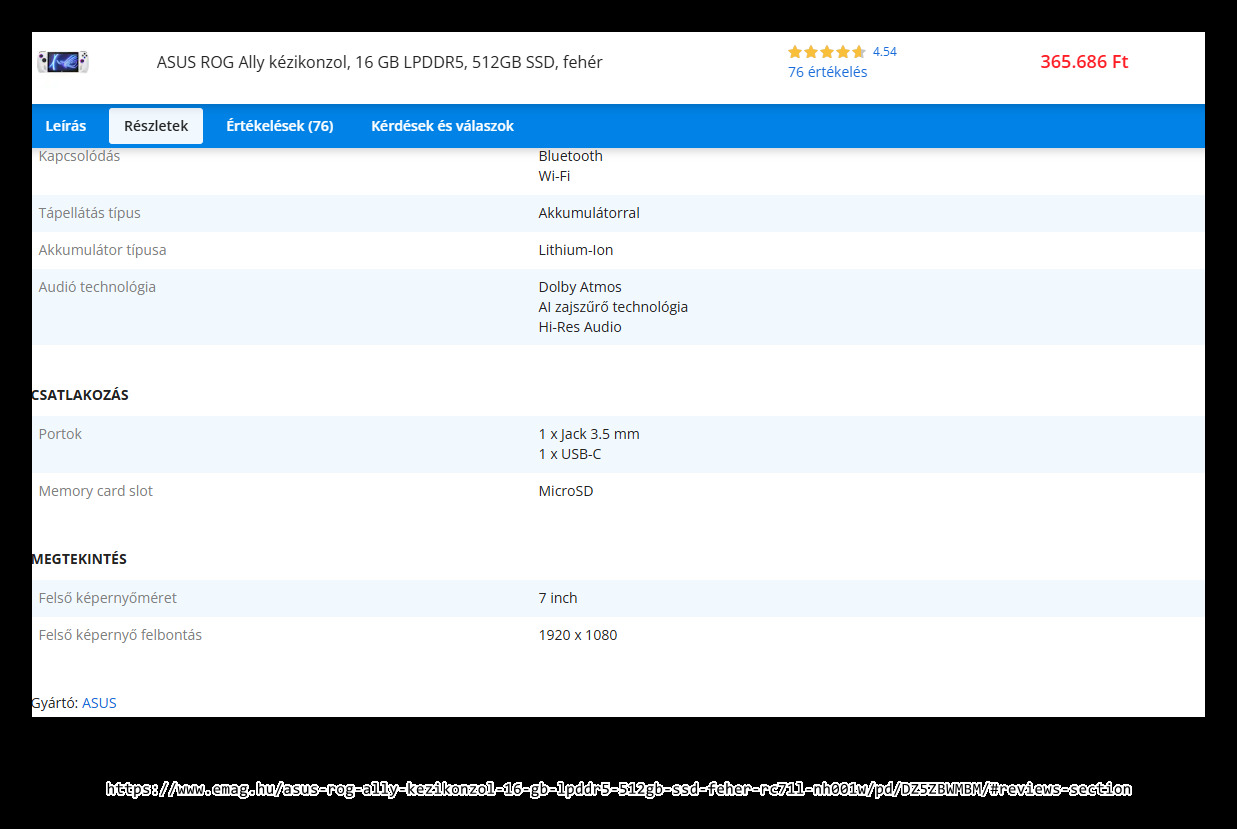
Task: Select the Részletek tab
Action: coord(156,126)
